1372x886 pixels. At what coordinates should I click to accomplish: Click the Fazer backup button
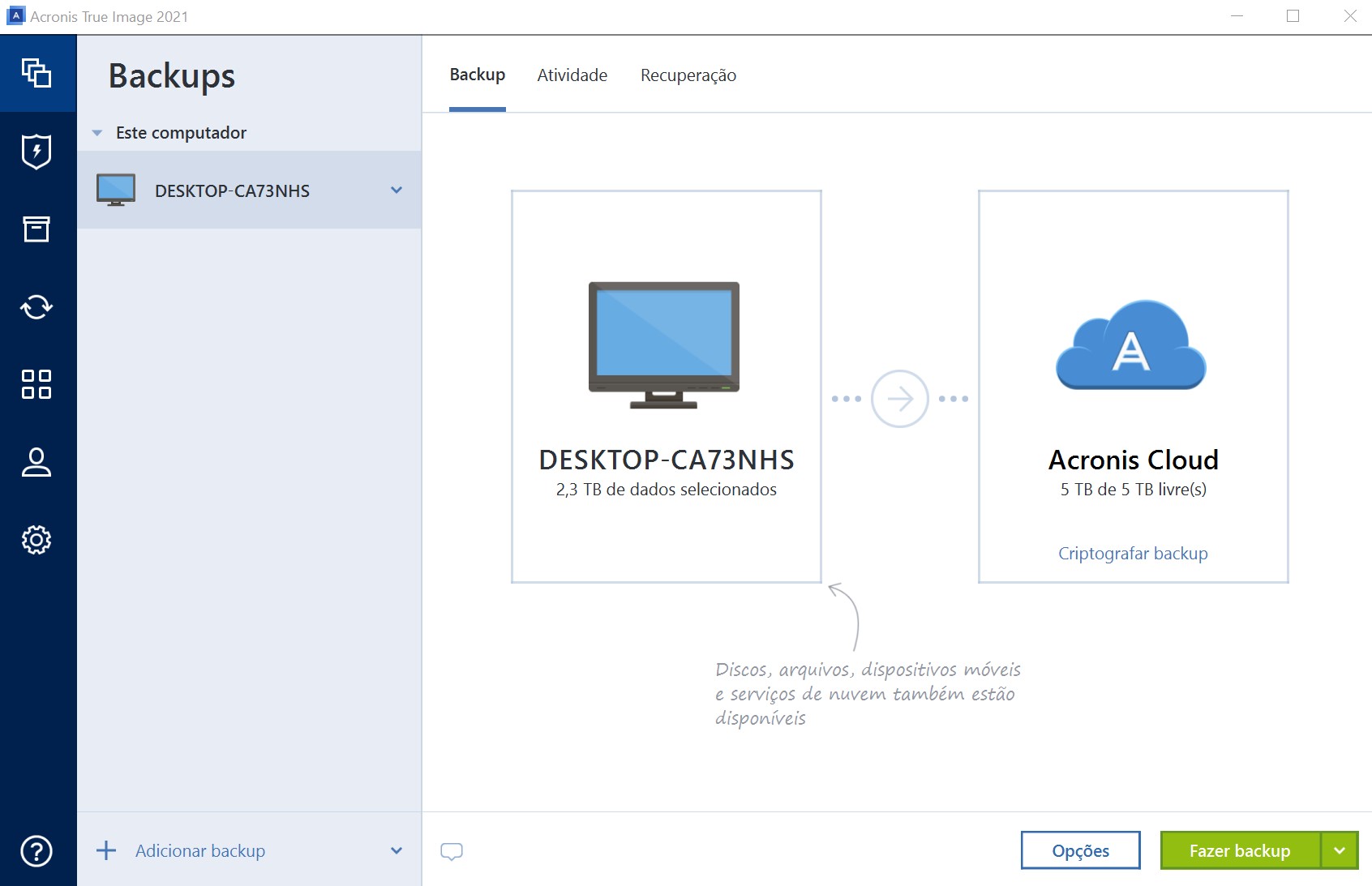click(x=1240, y=850)
